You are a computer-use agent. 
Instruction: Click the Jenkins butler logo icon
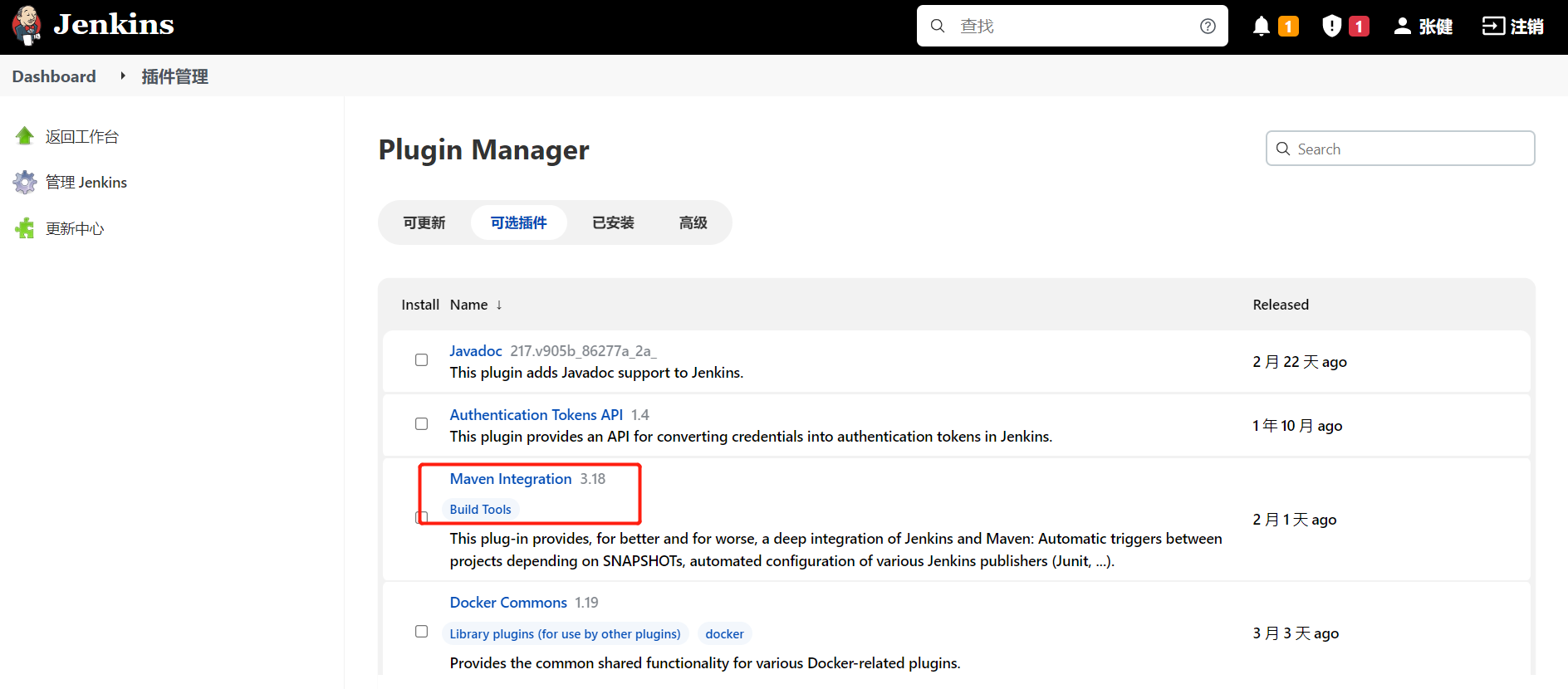click(27, 26)
